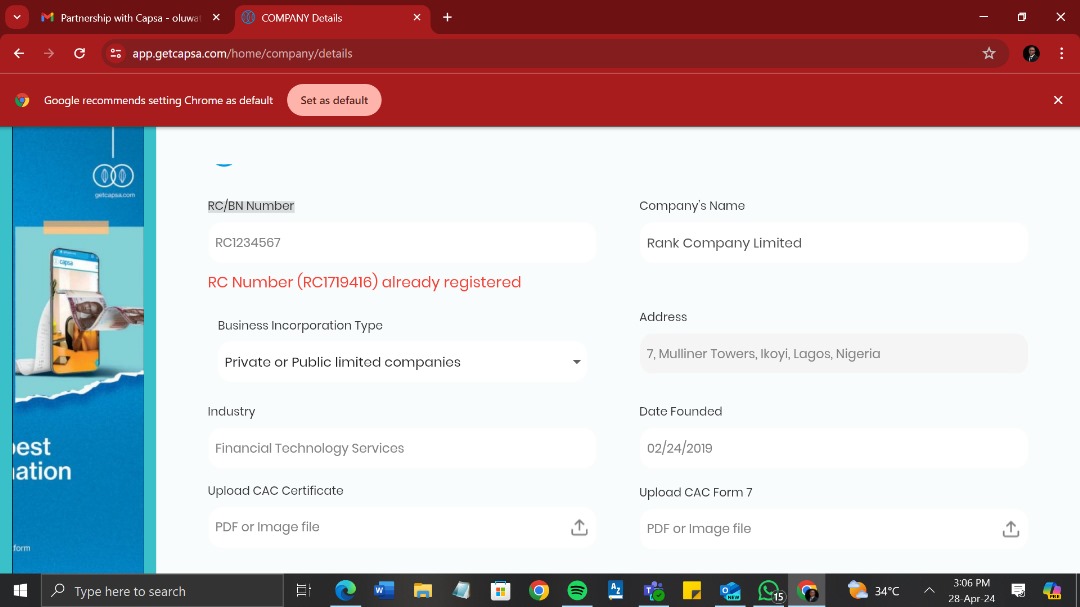Open the Chrome icon beside Microsoft Store
Screen dimensions: 1080x607
point(539,590)
